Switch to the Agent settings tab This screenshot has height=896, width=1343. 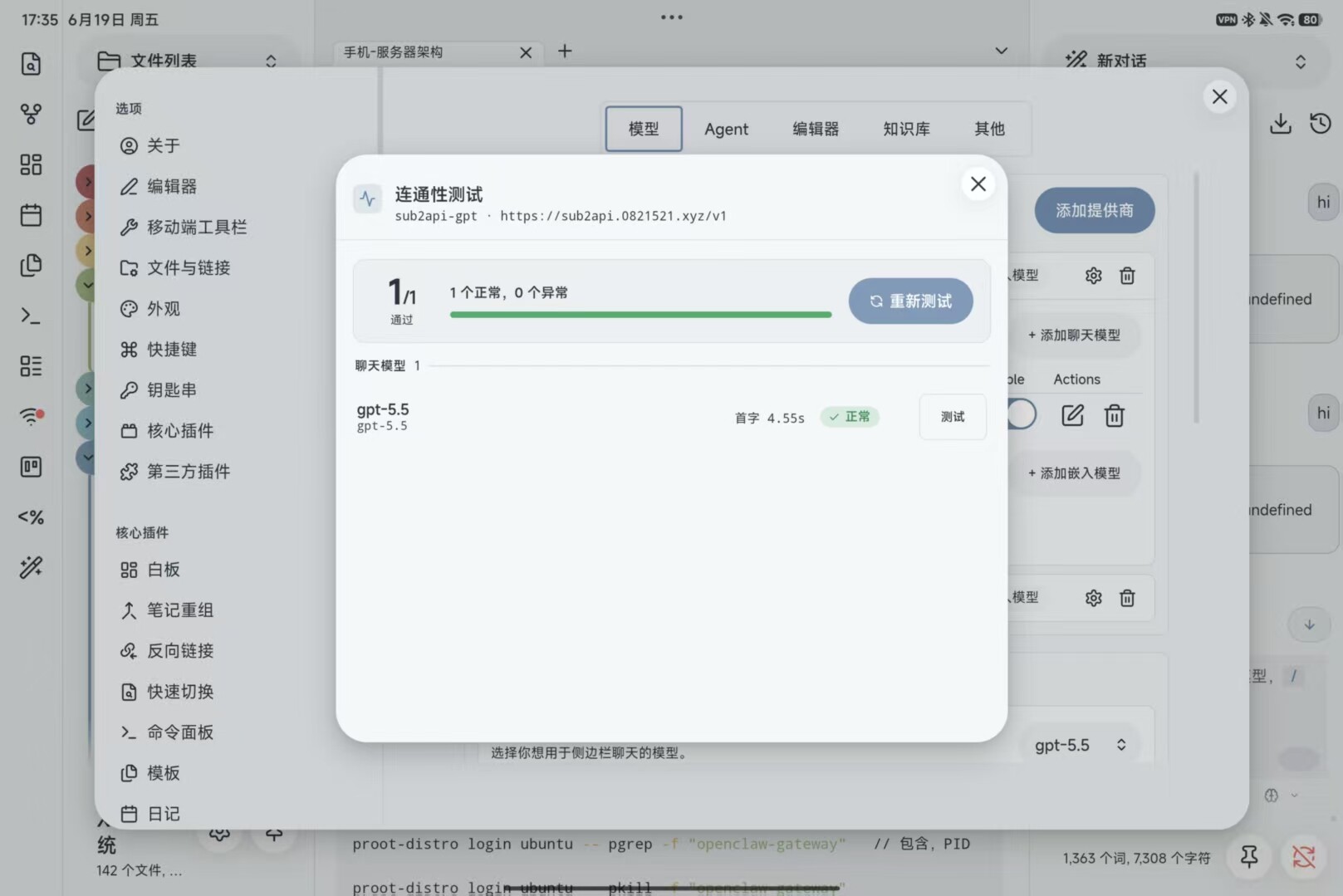(726, 129)
